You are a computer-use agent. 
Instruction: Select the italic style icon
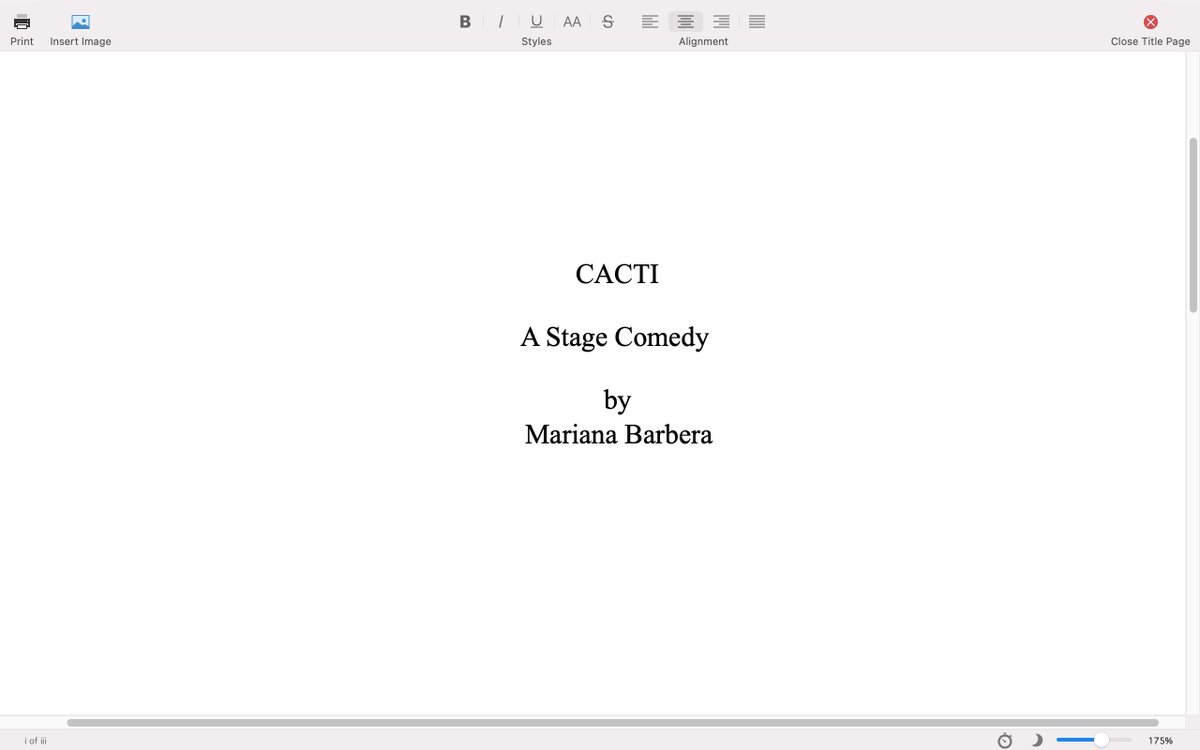click(500, 20)
